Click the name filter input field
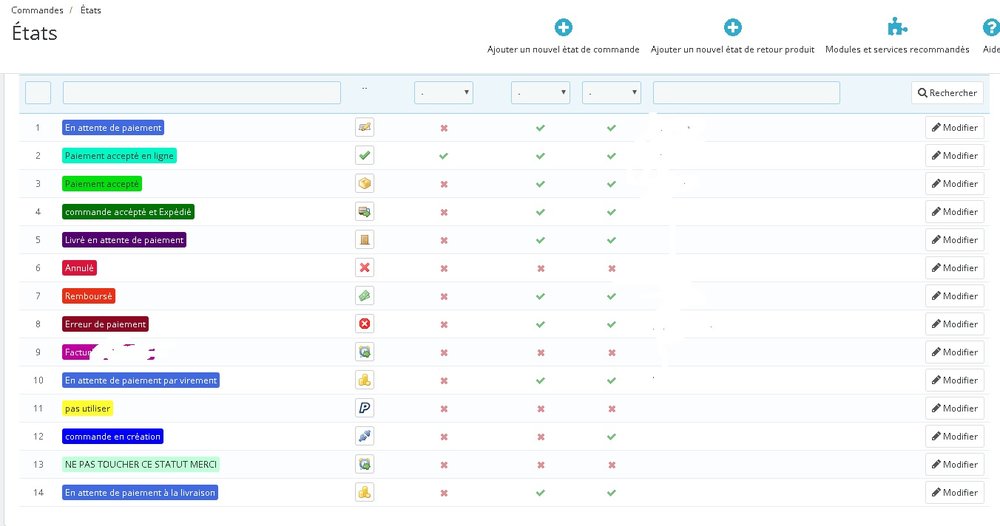The width and height of the screenshot is (1000, 526). point(202,92)
